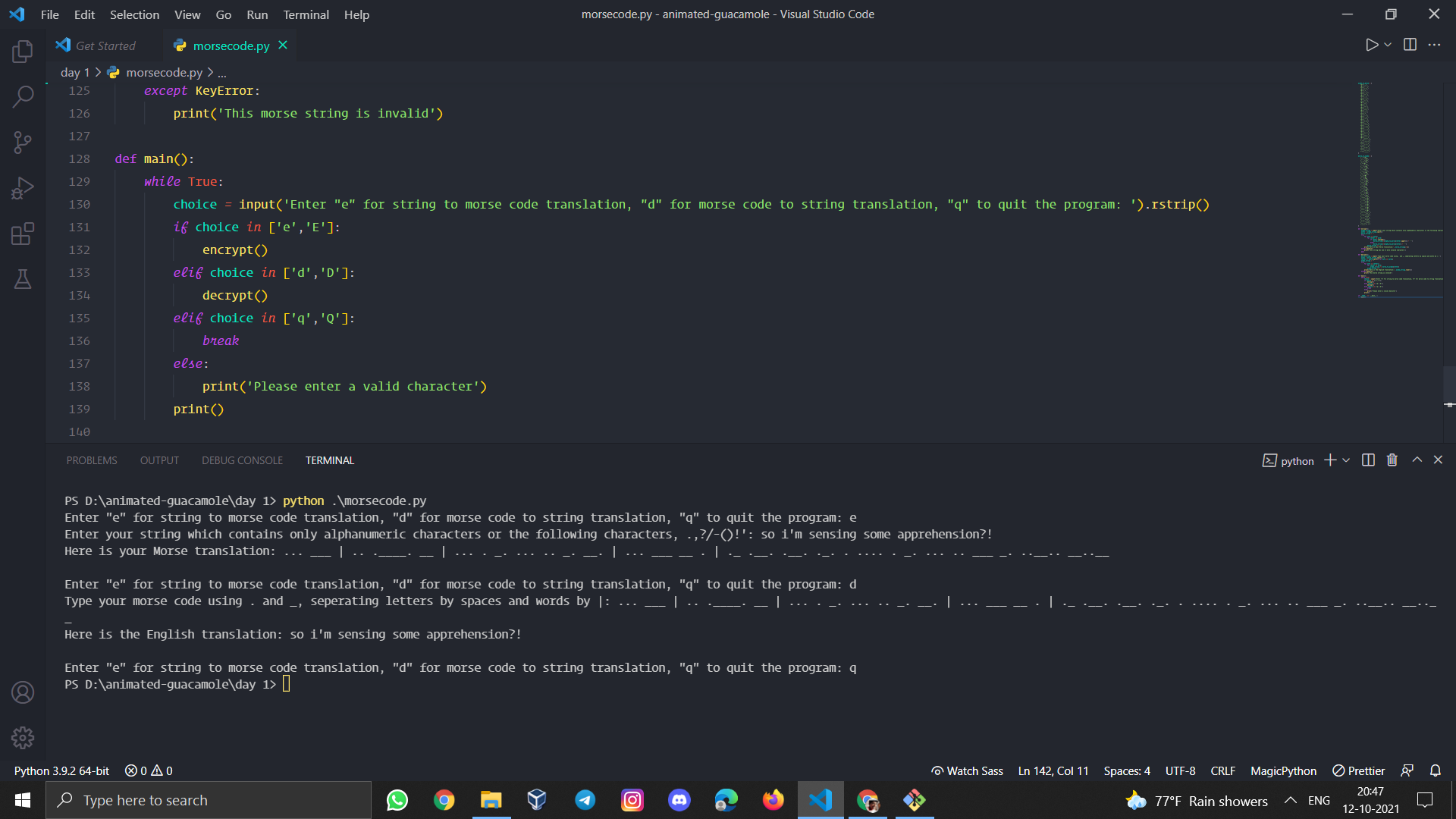Image resolution: width=1456 pixels, height=819 pixels.
Task: Switch to the DEBUG CONSOLE tab
Action: [242, 460]
